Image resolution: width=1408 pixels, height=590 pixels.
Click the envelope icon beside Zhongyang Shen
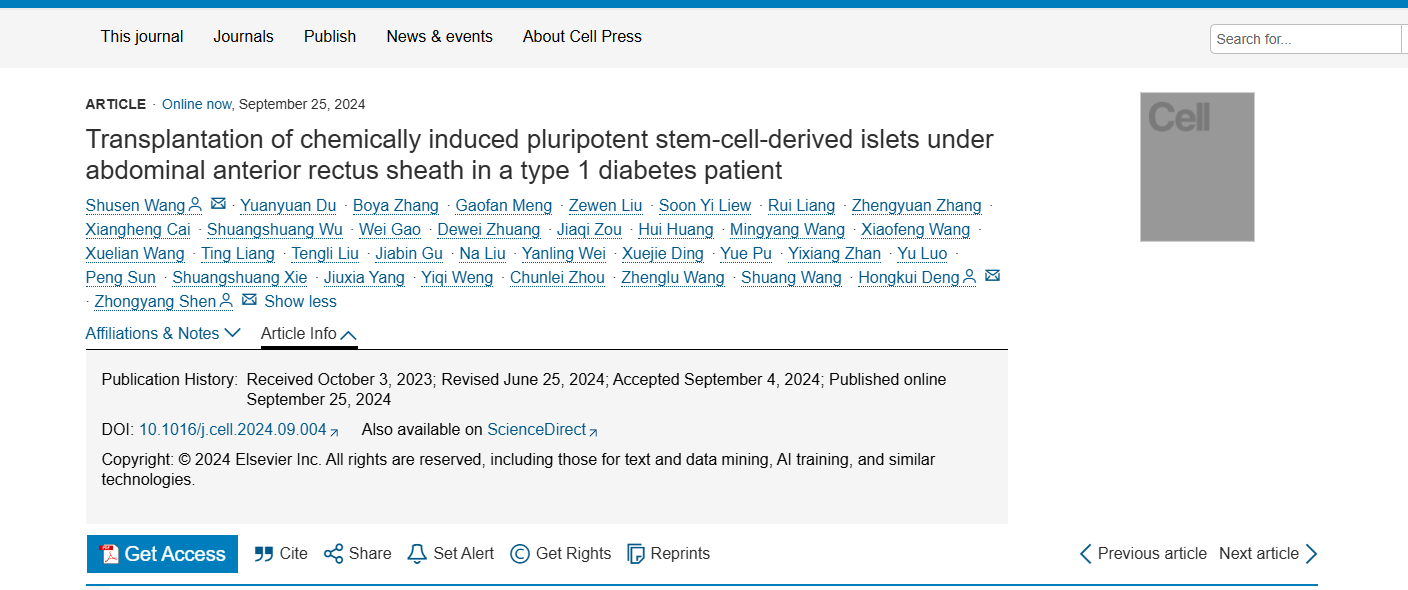(249, 300)
